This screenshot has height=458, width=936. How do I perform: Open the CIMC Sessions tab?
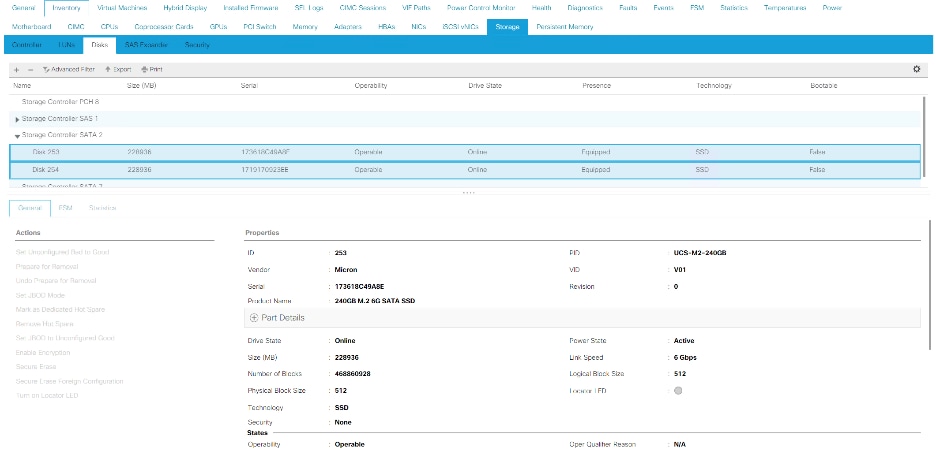pyautogui.click(x=362, y=8)
